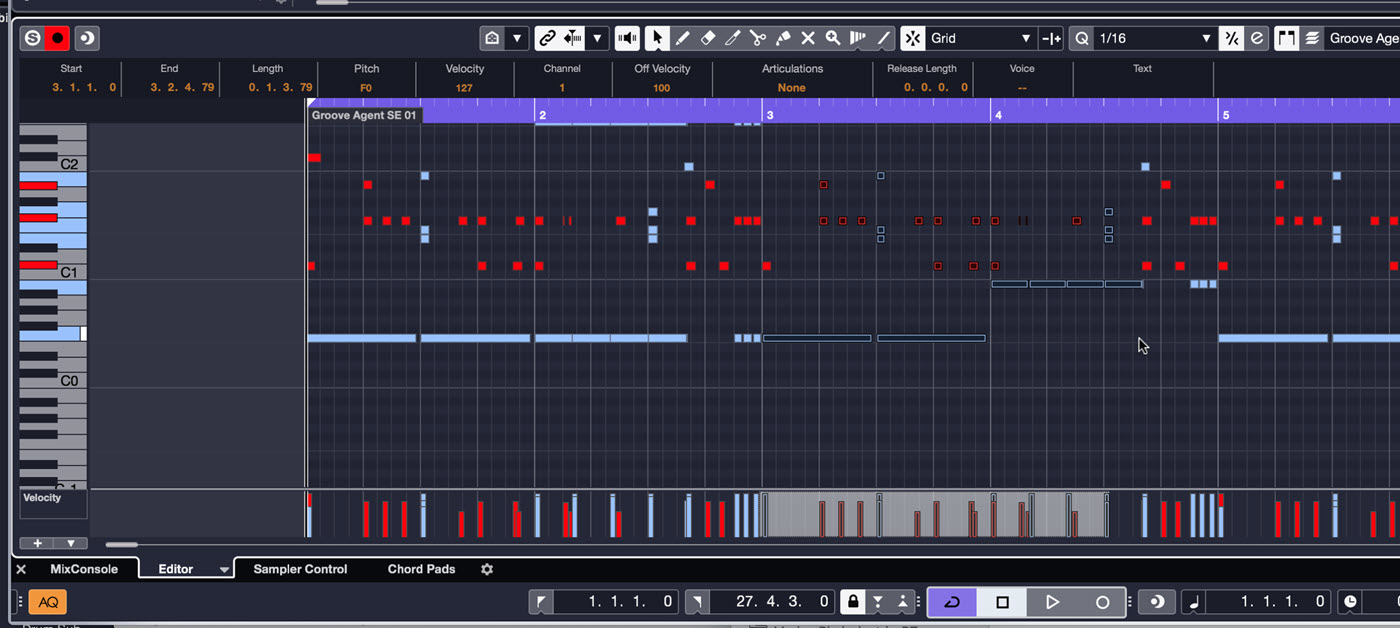1400x628 pixels.
Task: Expand the Editor tab dropdown arrow
Action: pyautogui.click(x=224, y=570)
